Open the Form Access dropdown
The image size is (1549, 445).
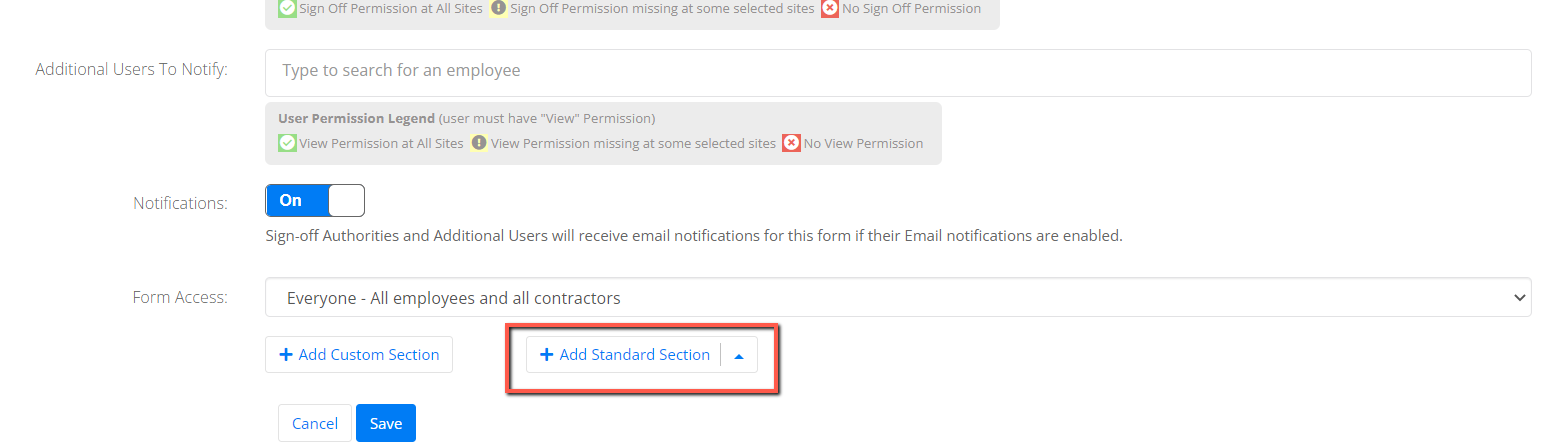(x=898, y=297)
